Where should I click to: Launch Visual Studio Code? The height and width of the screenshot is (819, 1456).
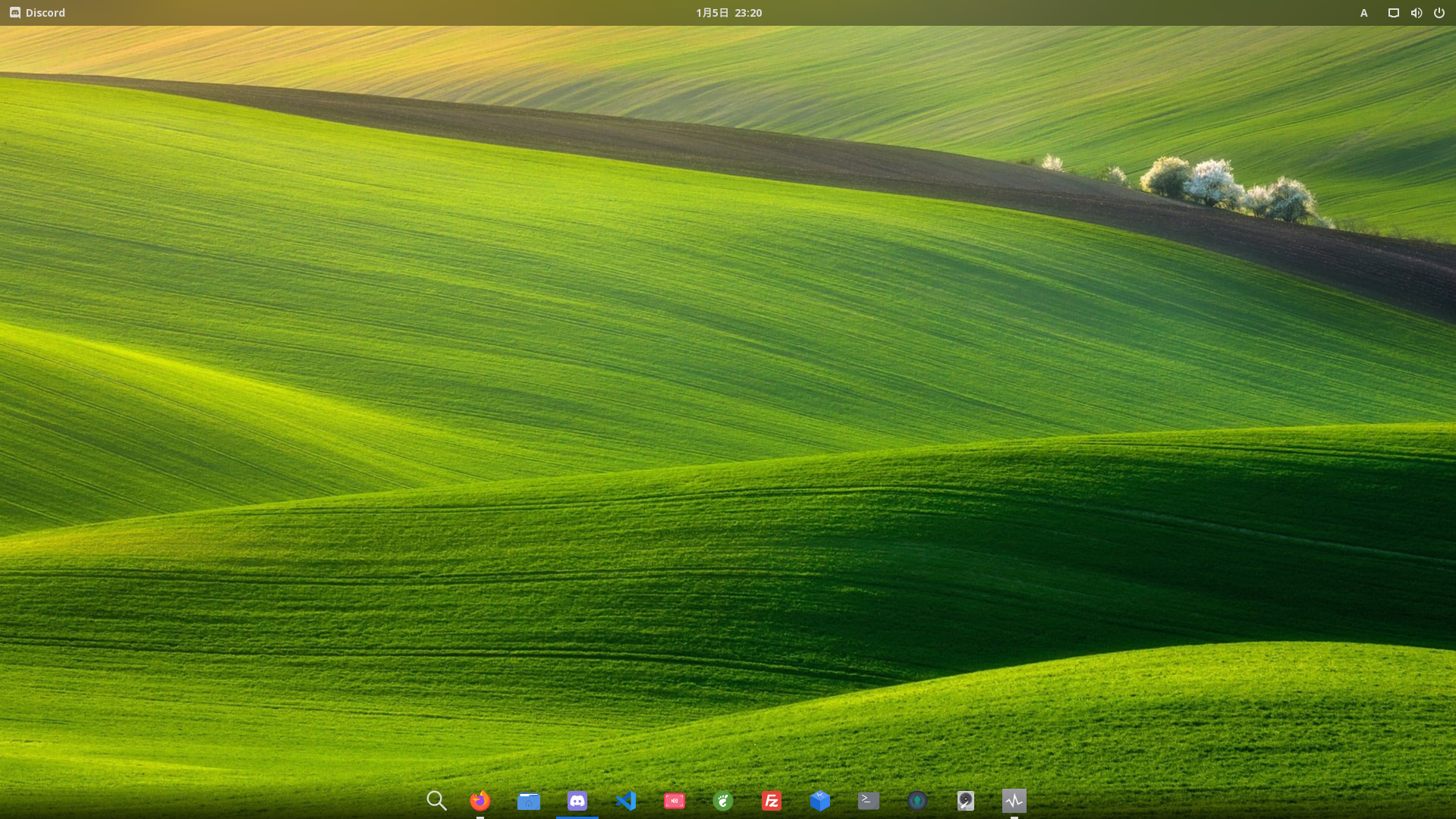(x=625, y=800)
